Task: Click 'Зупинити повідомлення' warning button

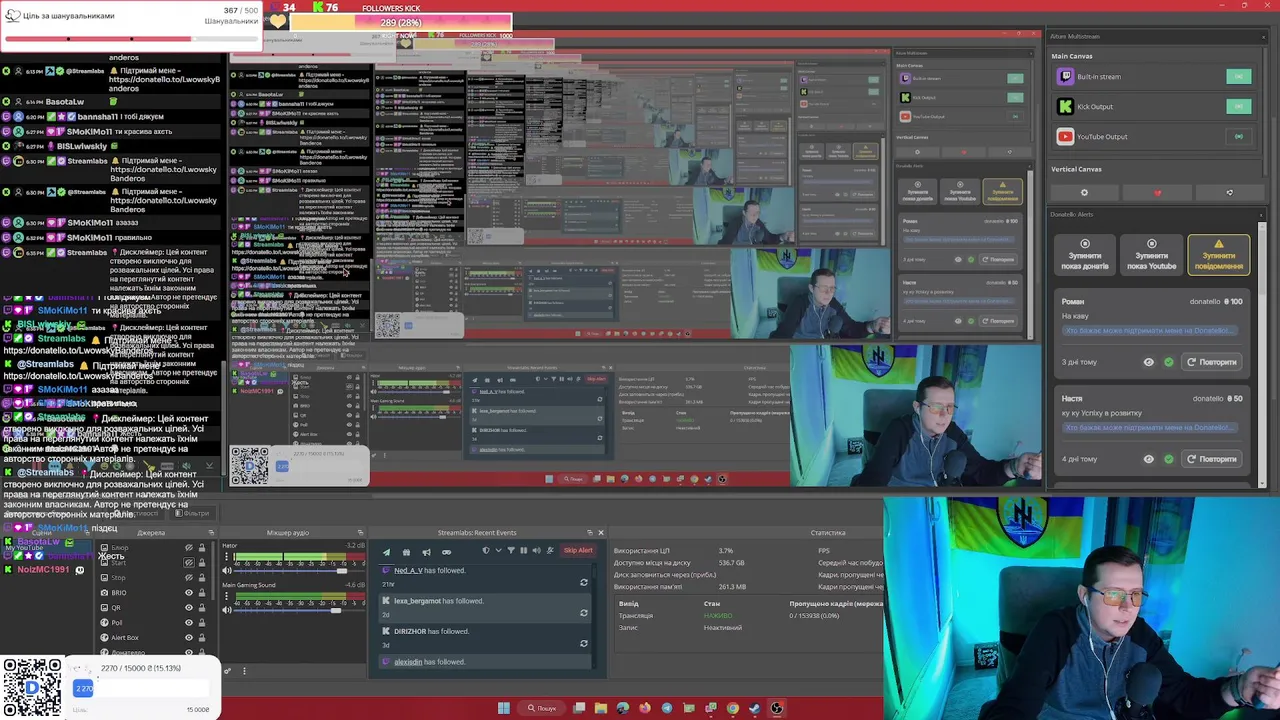Action: [x=1218, y=255]
